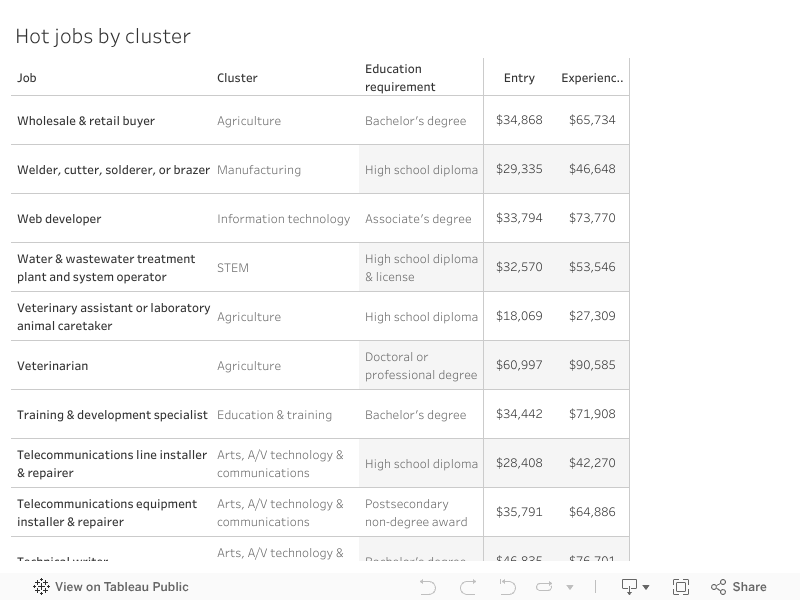Select the Job column header
800x600 pixels.
27,78
